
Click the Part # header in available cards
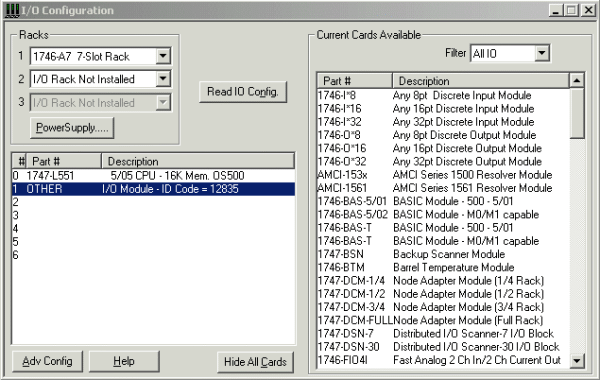(355, 81)
